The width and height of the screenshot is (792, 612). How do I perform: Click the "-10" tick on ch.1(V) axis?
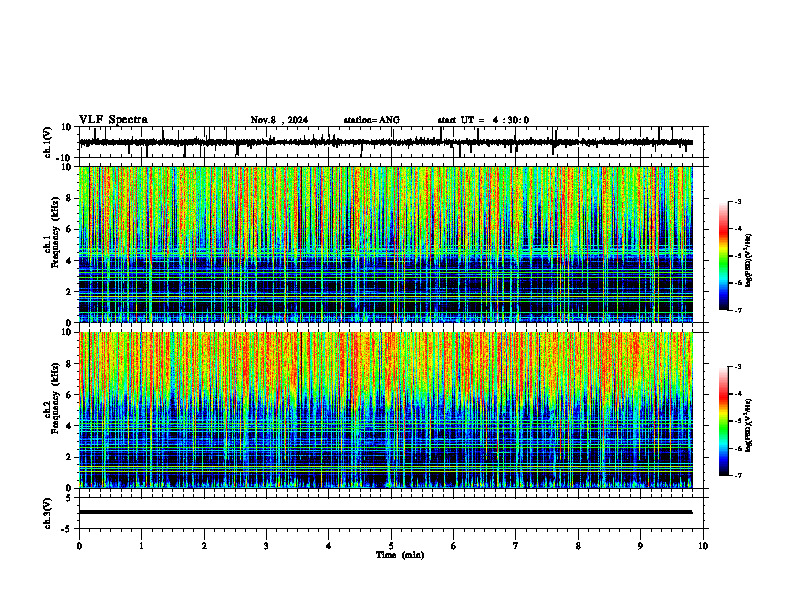coord(64,158)
